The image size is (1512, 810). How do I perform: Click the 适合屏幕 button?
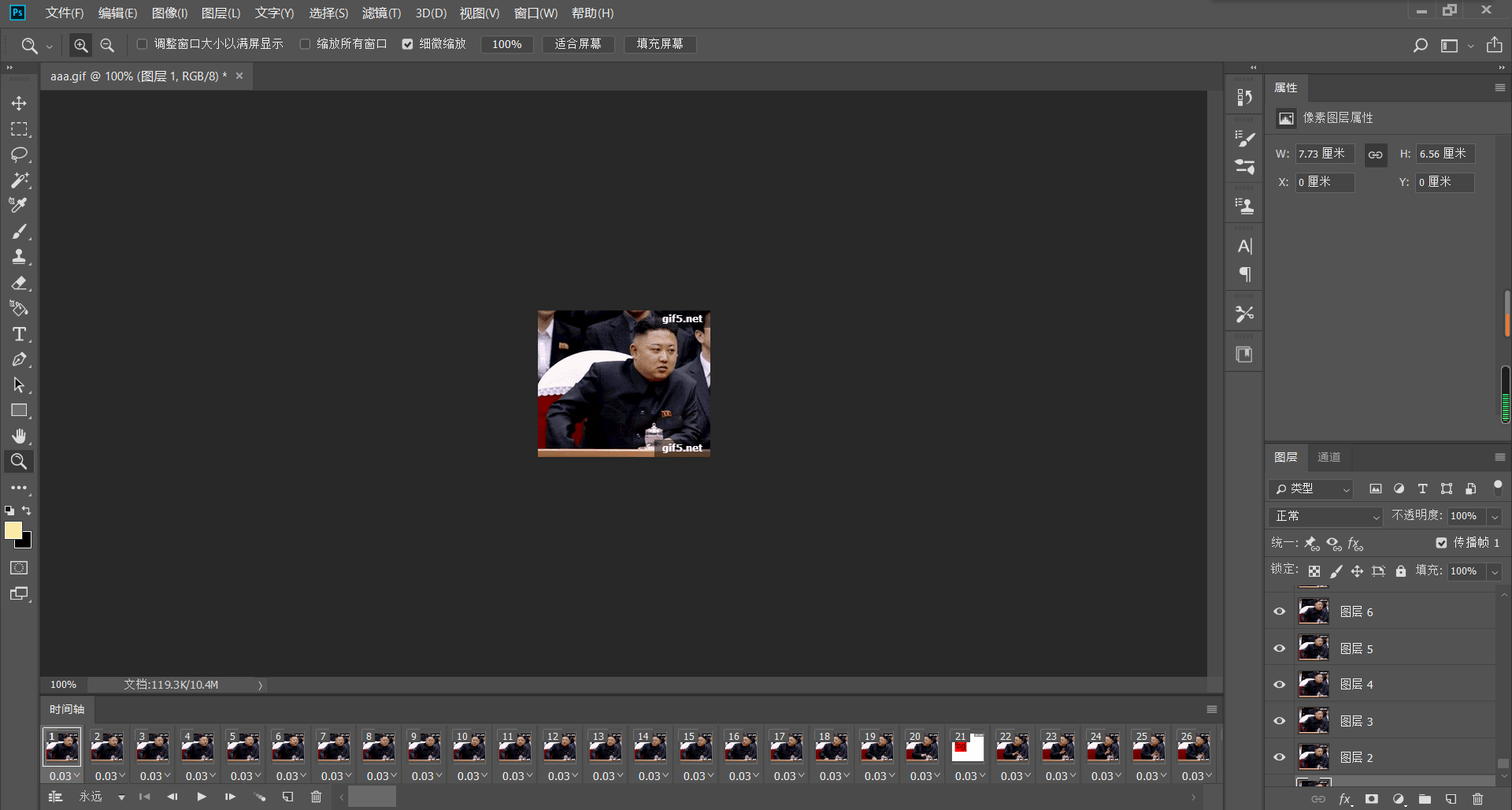[x=578, y=44]
